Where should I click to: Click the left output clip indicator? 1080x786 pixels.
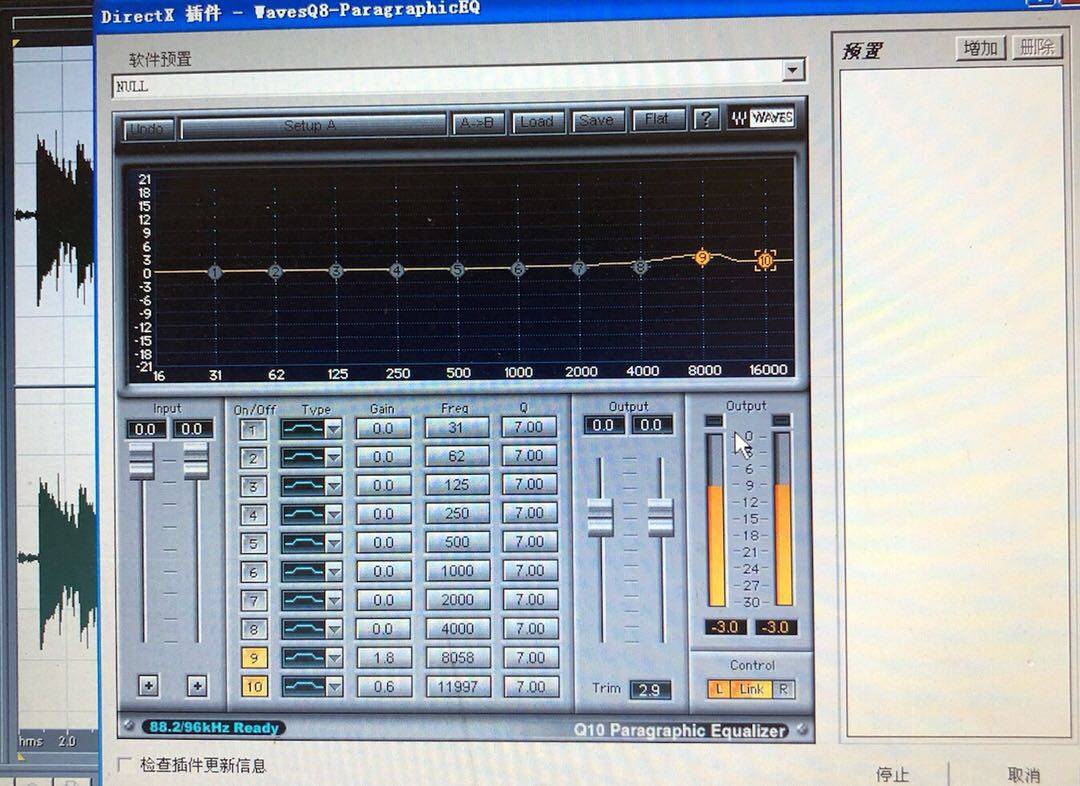(x=714, y=420)
